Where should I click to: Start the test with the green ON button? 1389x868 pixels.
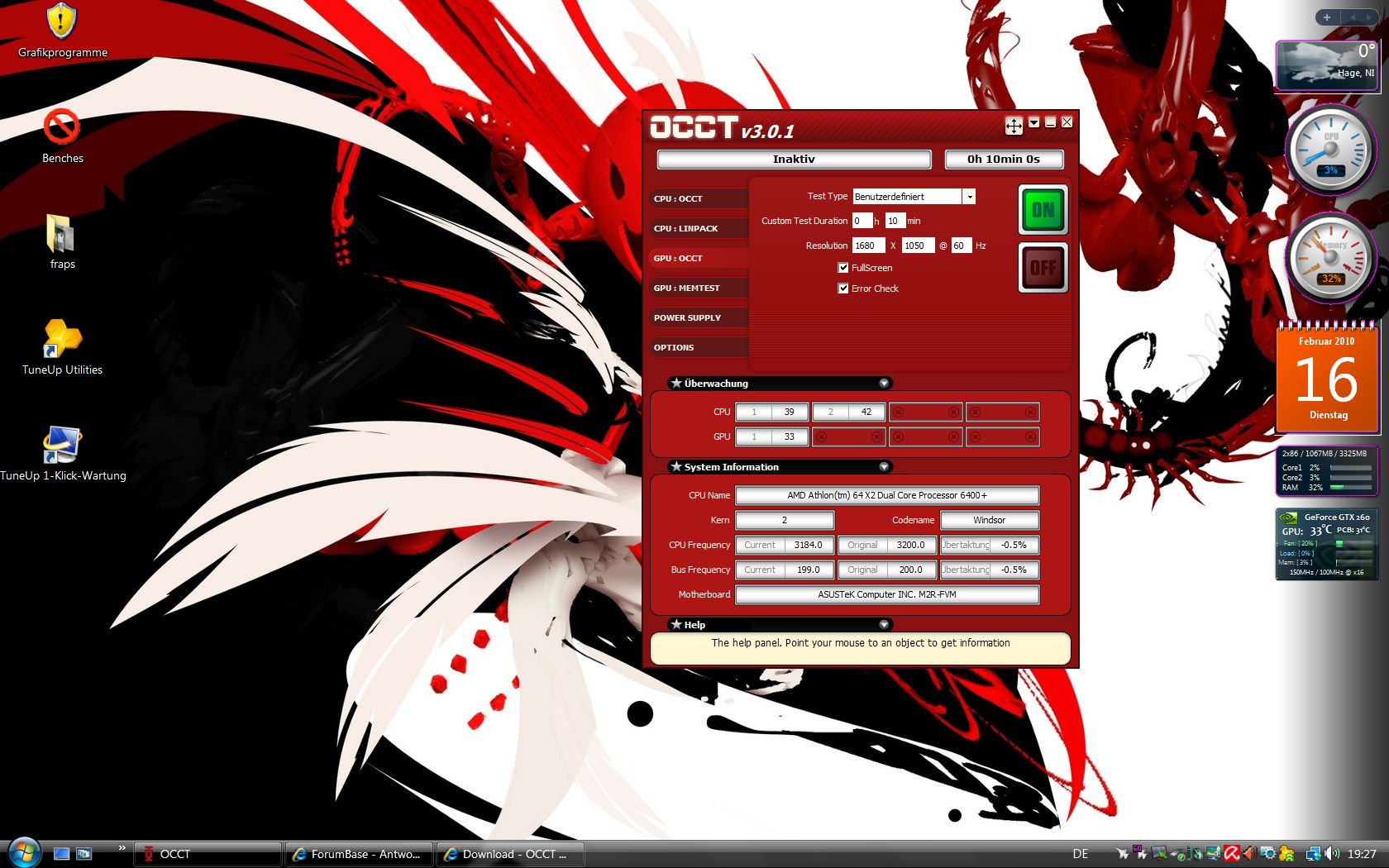(x=1043, y=210)
